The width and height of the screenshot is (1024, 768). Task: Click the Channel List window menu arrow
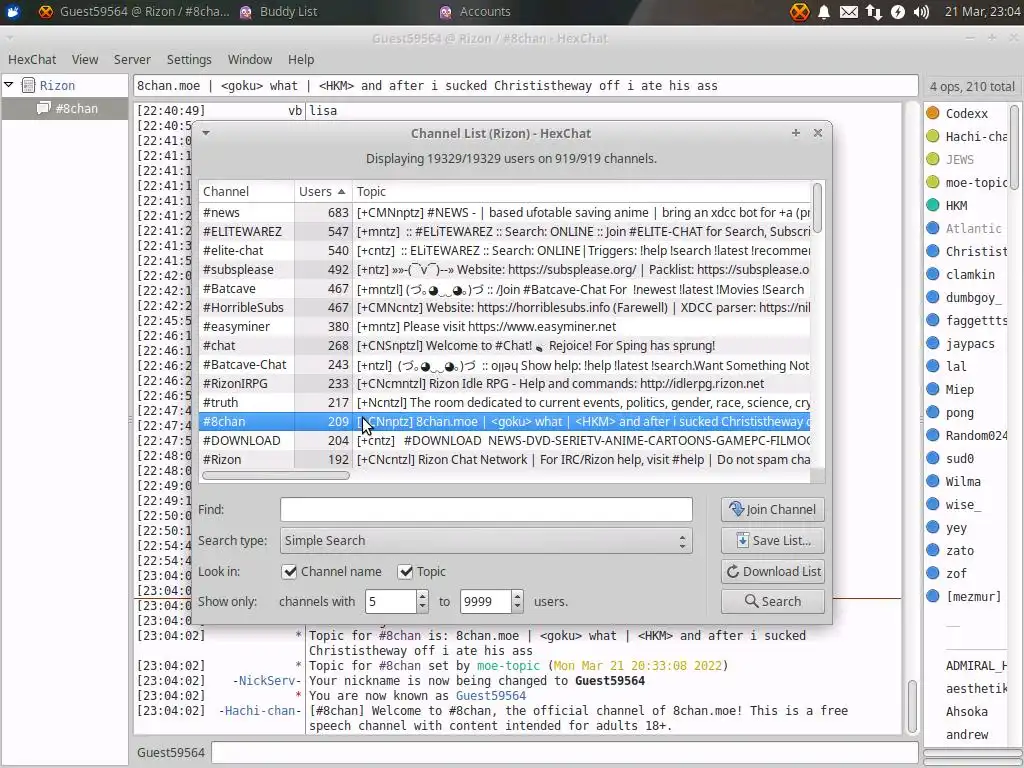[x=206, y=133]
